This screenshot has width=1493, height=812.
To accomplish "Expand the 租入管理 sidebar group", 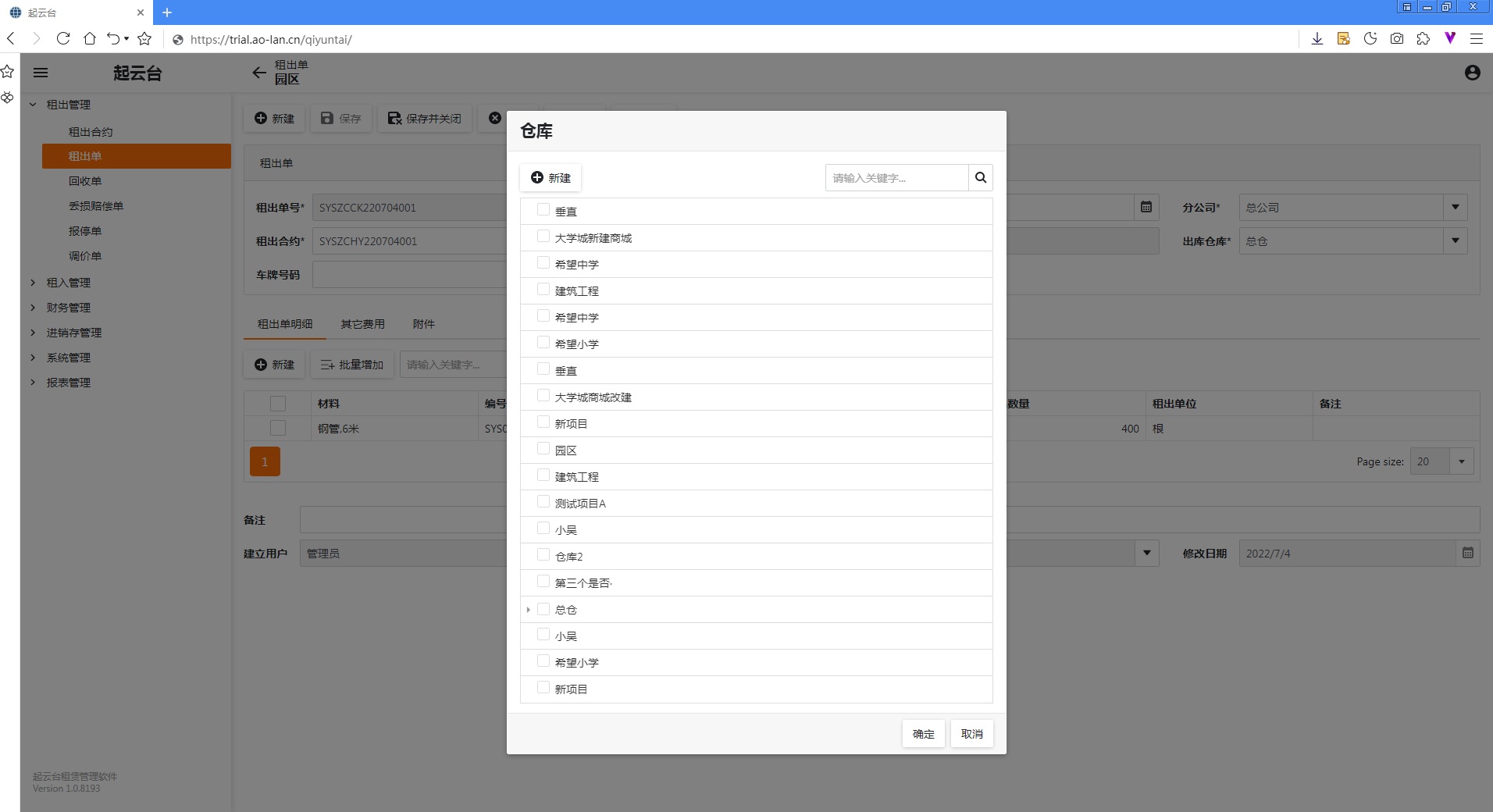I will click(33, 282).
